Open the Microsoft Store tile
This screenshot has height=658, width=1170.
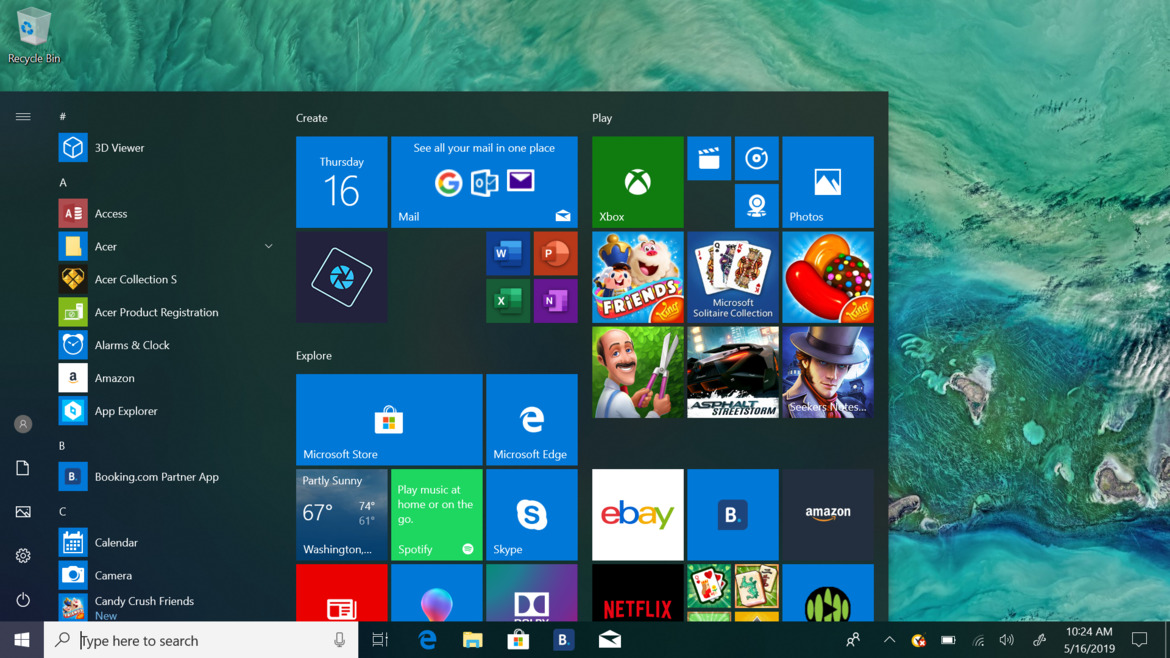click(x=389, y=419)
